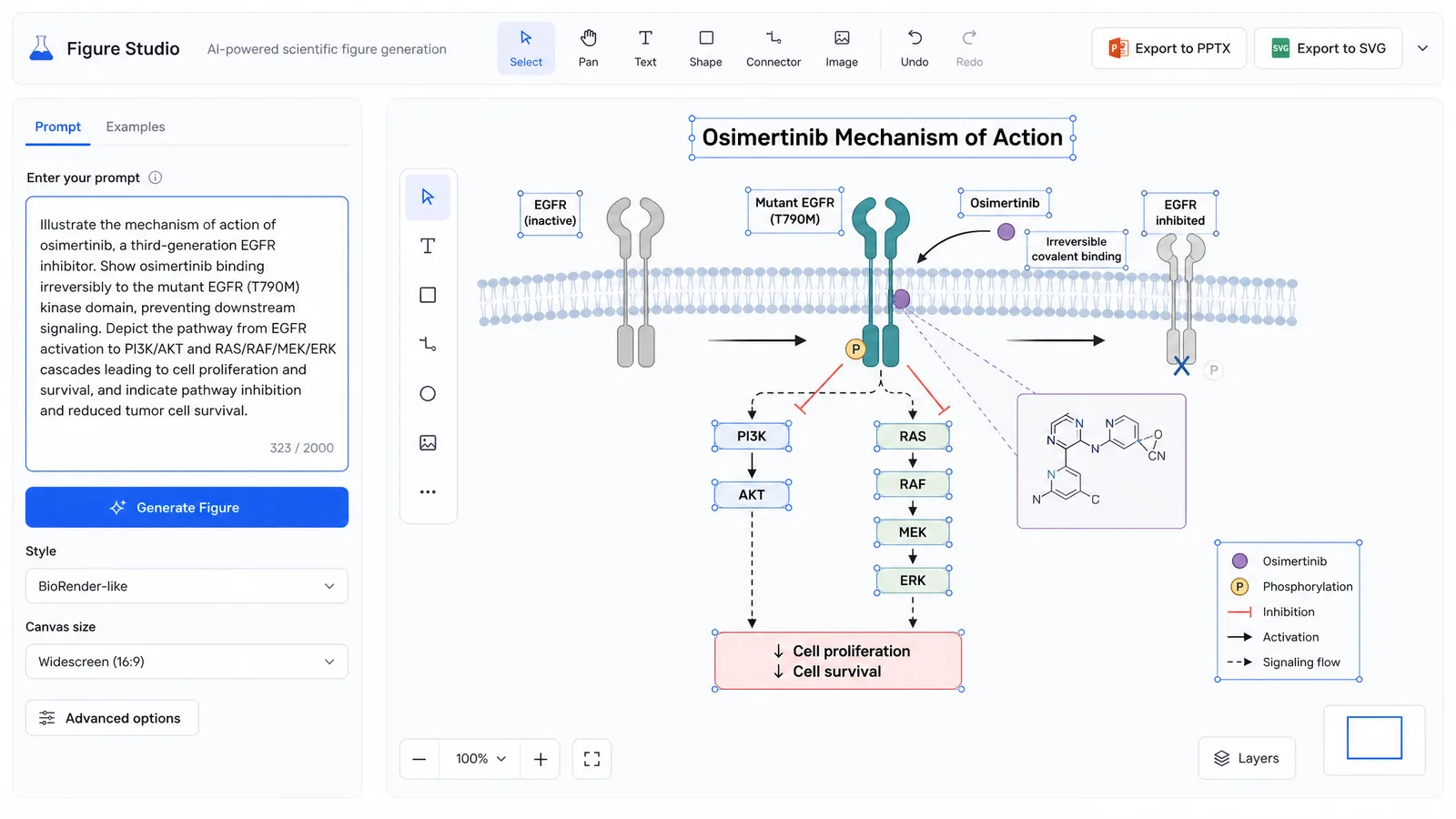Click the blue X on inhibited EGFR

(1181, 367)
